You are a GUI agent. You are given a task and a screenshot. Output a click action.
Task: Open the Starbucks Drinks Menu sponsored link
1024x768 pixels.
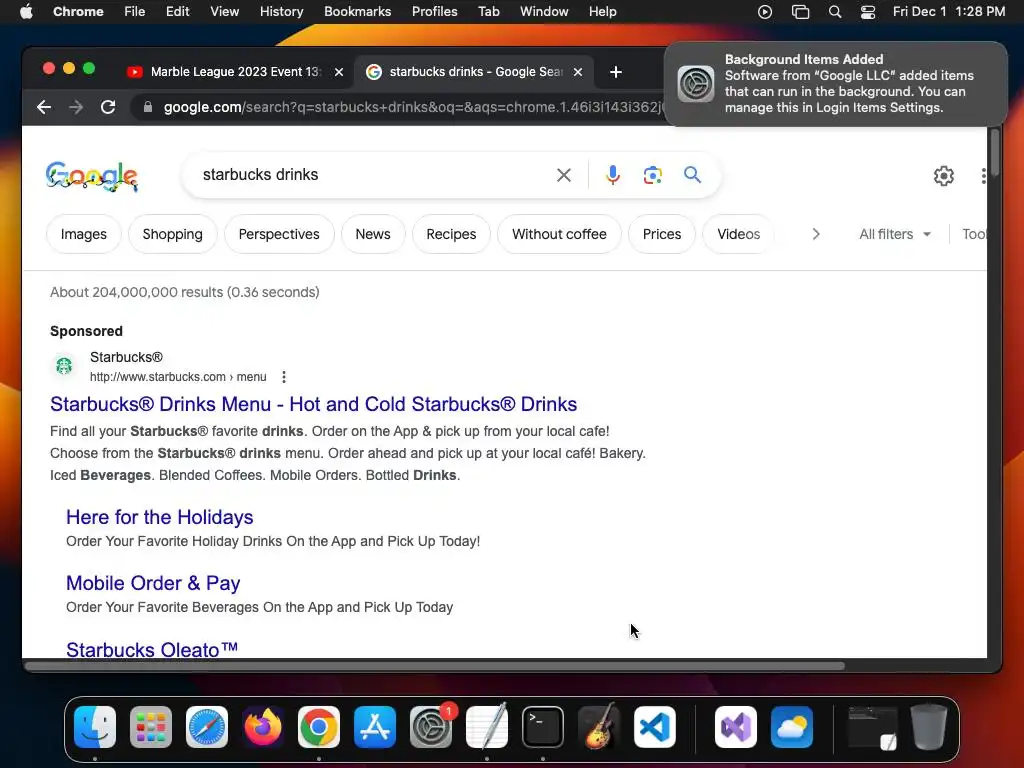313,404
